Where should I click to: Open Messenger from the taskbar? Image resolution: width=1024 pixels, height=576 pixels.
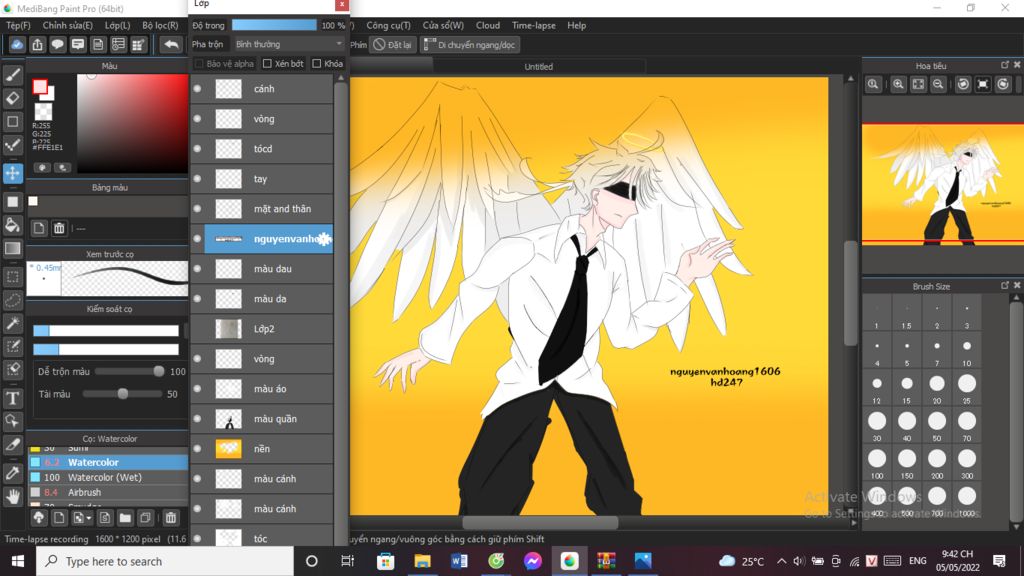532,561
